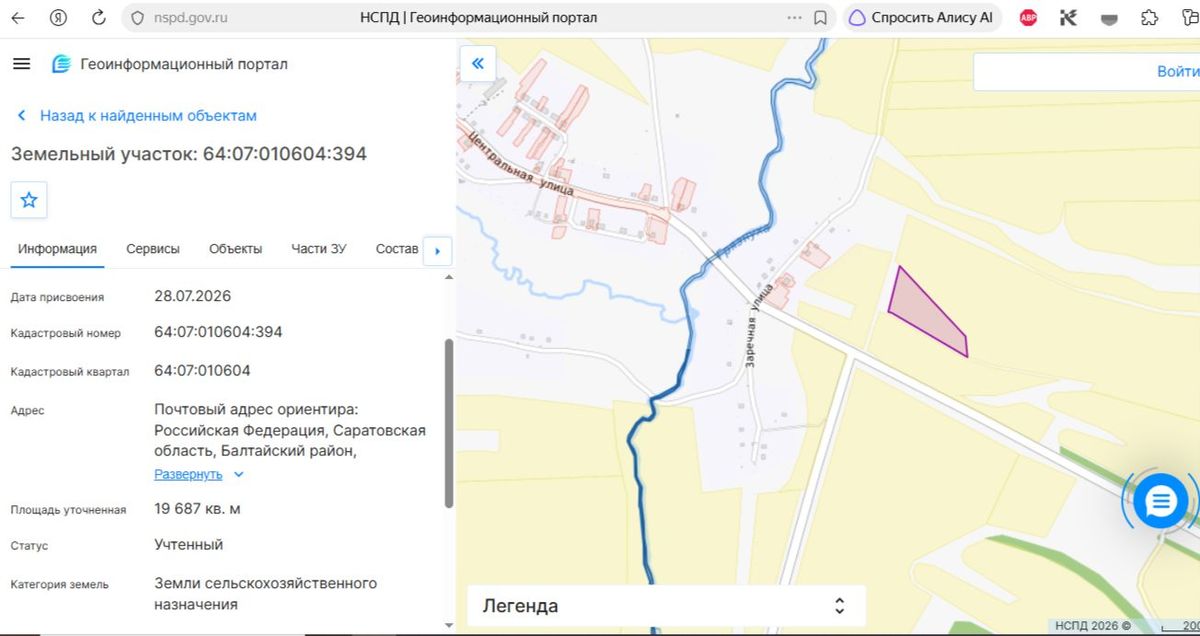Open the ABP ad blocker extension
Screen dimensions: 1200x636
pos(1028,17)
